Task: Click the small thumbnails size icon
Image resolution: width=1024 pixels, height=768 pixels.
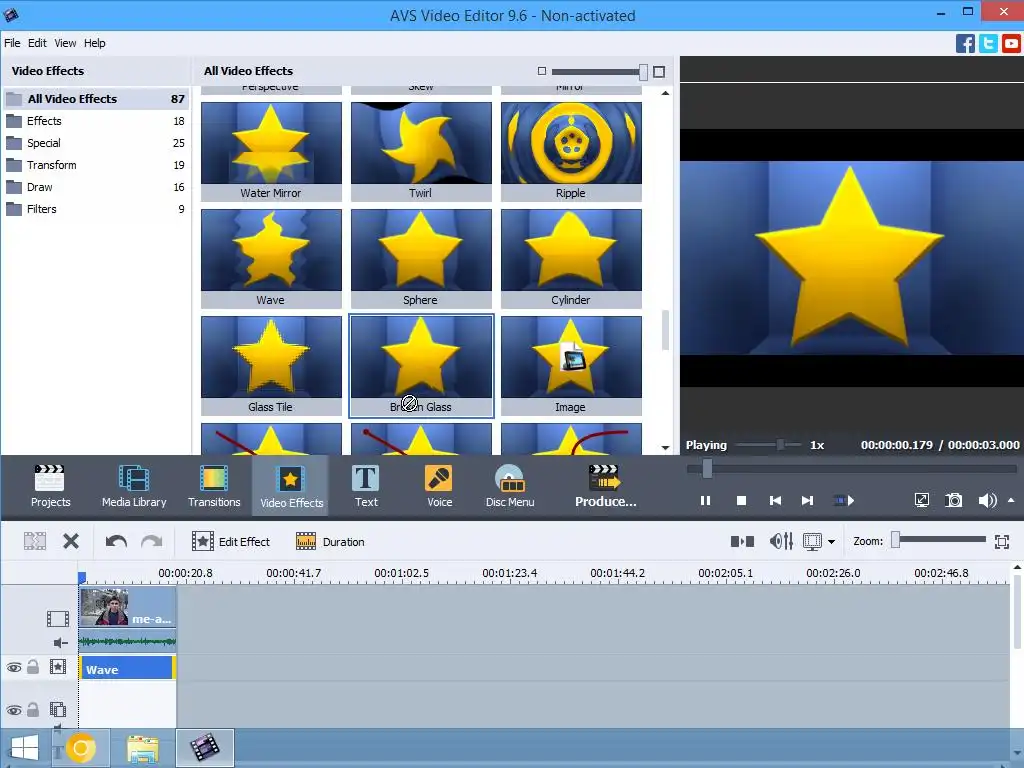Action: [x=541, y=71]
